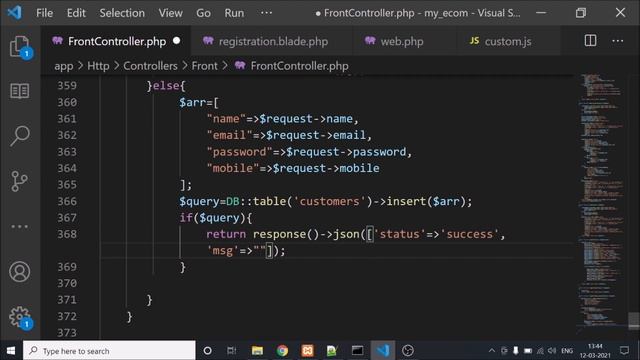This screenshot has height=360, width=640.
Task: Open OBS Studio from taskbar
Action: (x=408, y=351)
